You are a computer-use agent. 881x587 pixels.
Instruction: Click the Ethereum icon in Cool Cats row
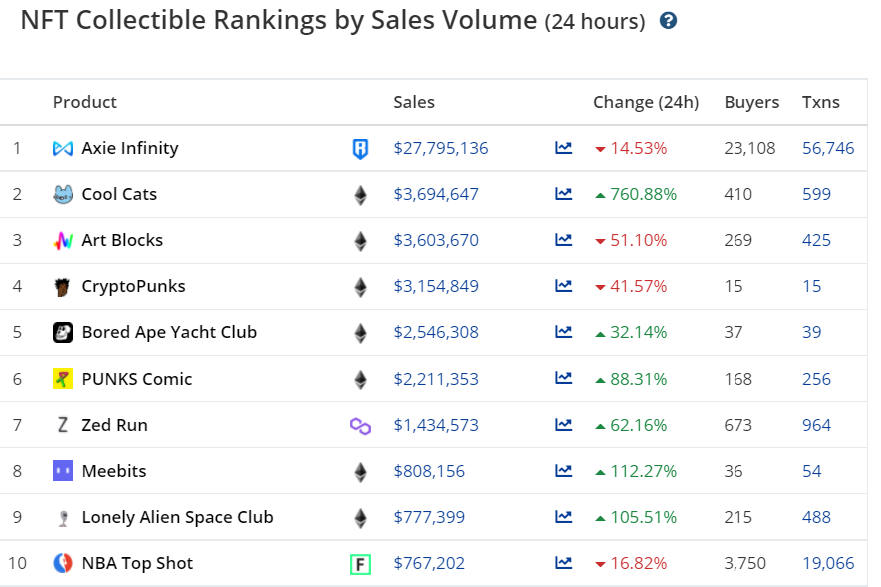(x=360, y=195)
